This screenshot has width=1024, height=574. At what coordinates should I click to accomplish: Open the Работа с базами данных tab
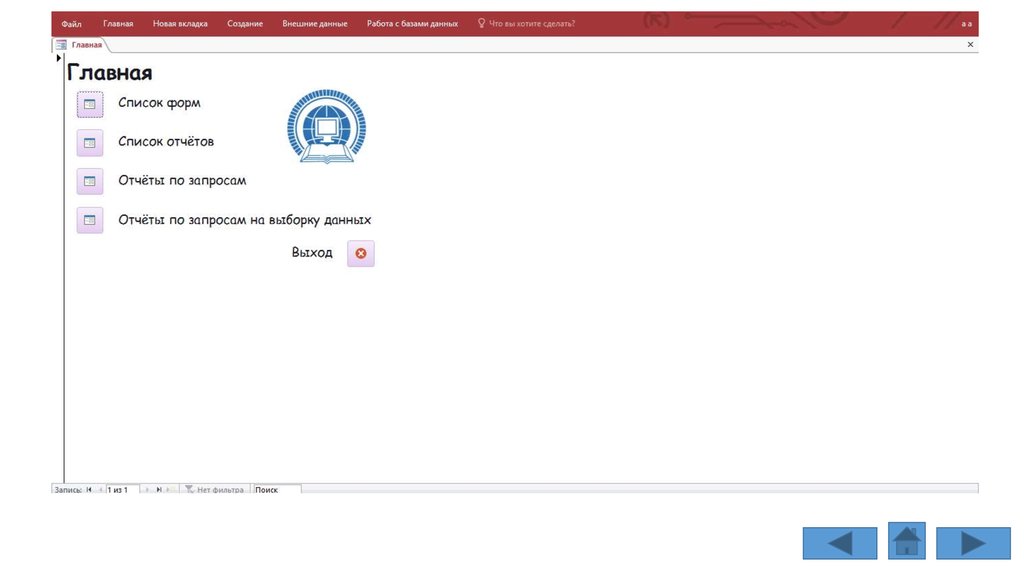(412, 24)
